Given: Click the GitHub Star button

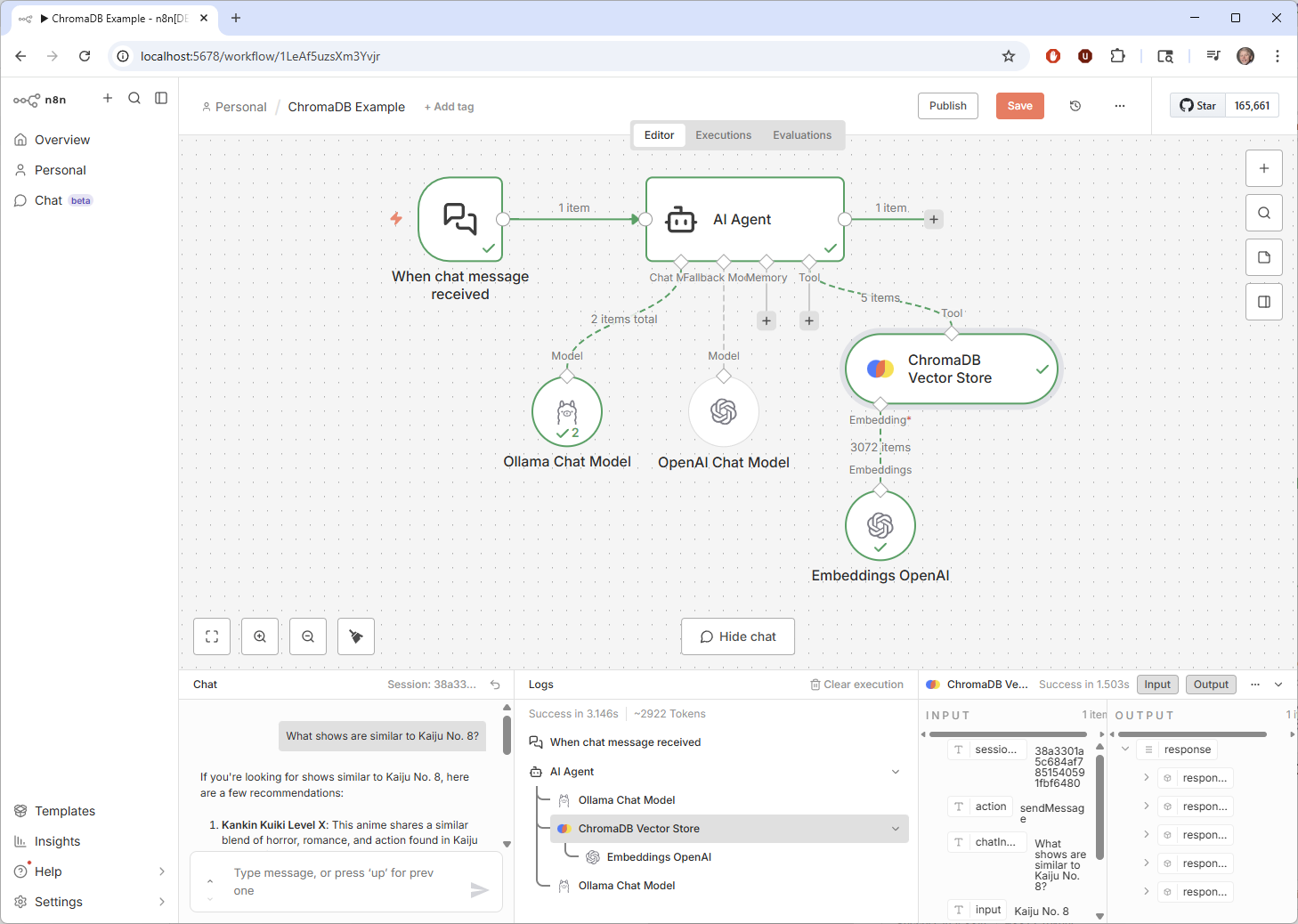Looking at the screenshot, I should [1197, 106].
